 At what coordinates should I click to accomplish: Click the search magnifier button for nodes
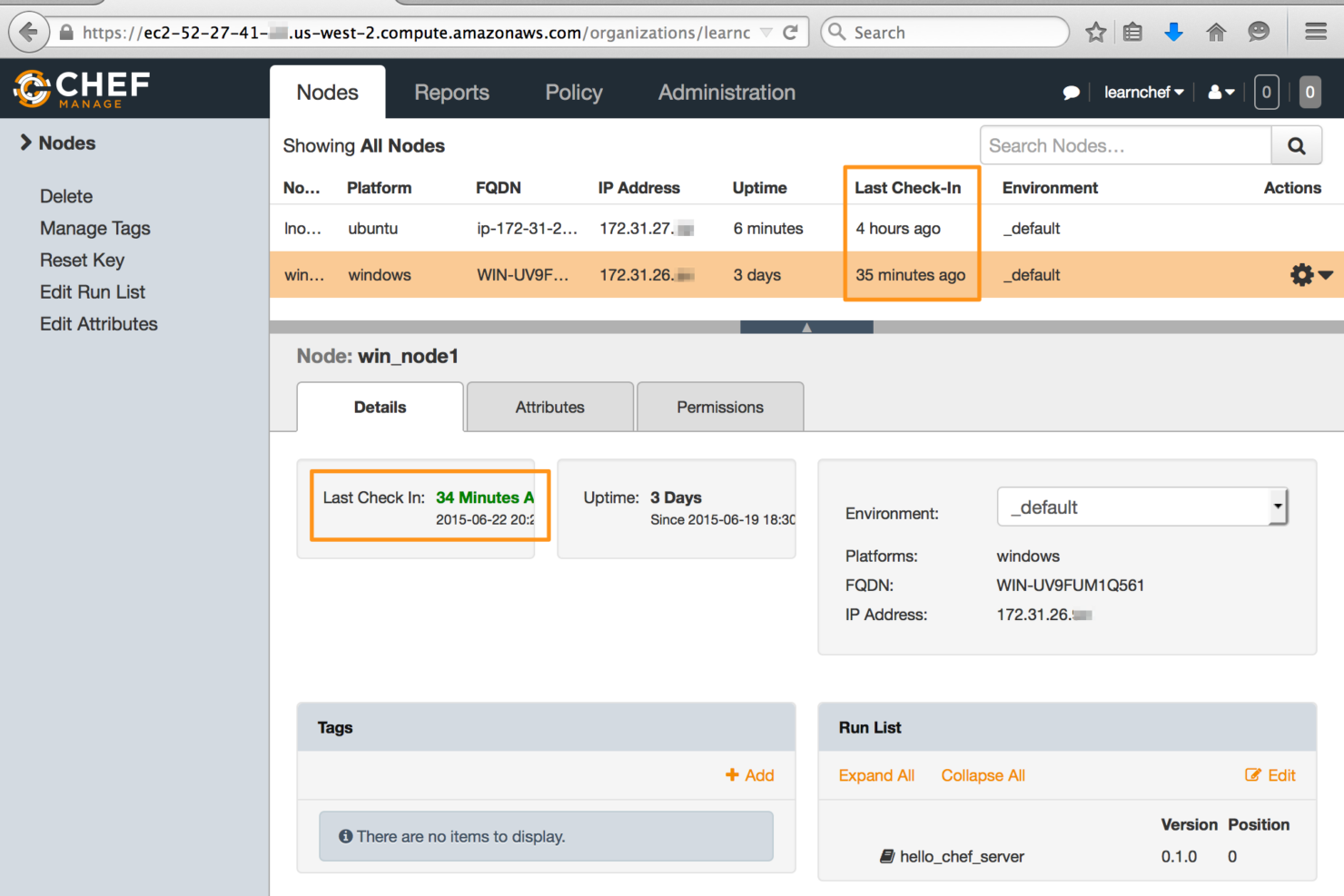point(1296,145)
